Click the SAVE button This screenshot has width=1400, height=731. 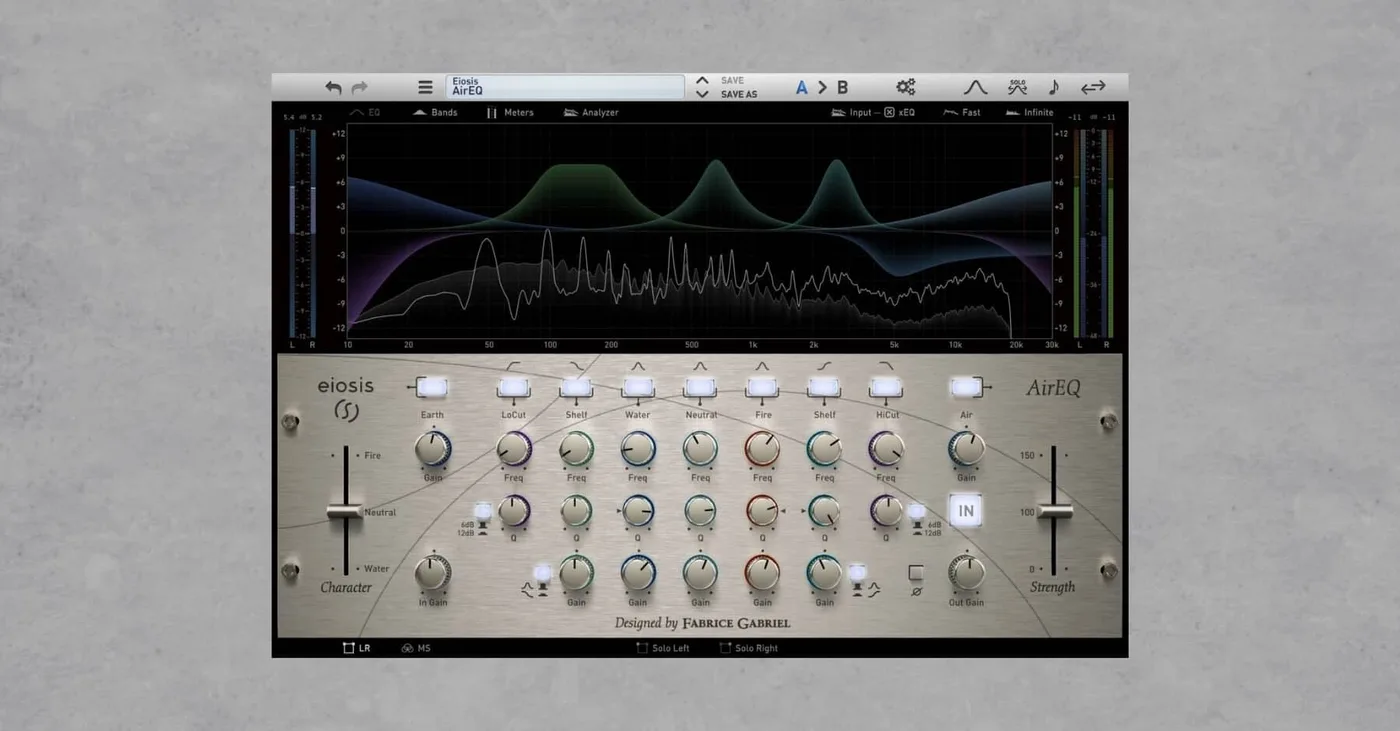pos(732,81)
